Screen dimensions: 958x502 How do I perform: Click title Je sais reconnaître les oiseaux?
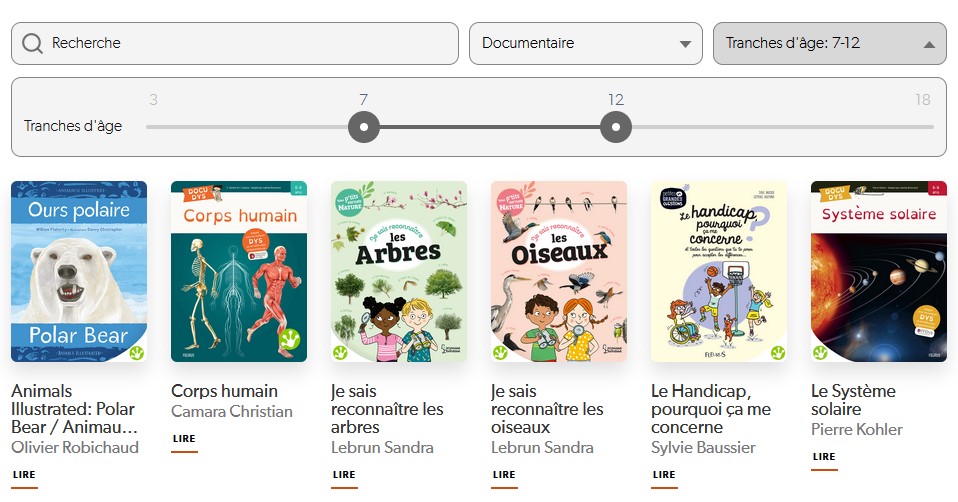point(547,409)
